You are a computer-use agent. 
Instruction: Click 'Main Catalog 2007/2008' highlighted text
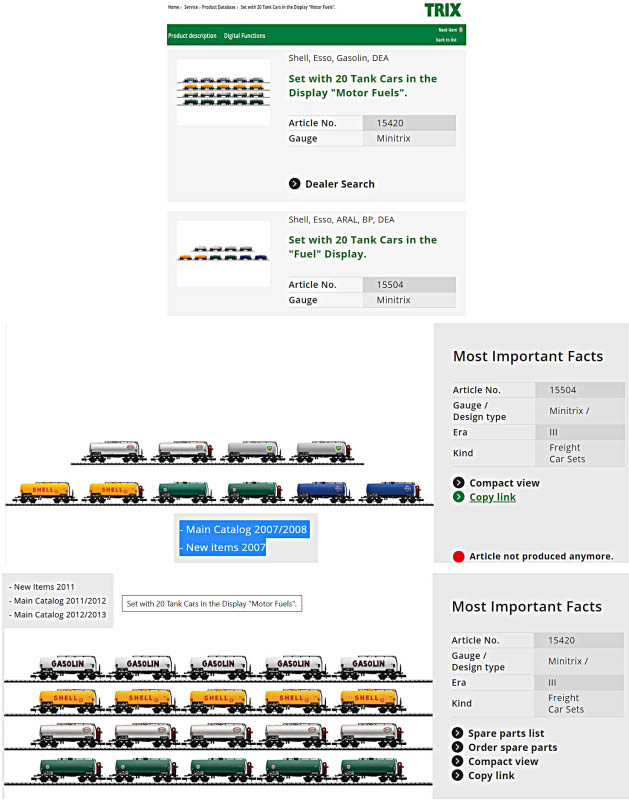coord(244,529)
